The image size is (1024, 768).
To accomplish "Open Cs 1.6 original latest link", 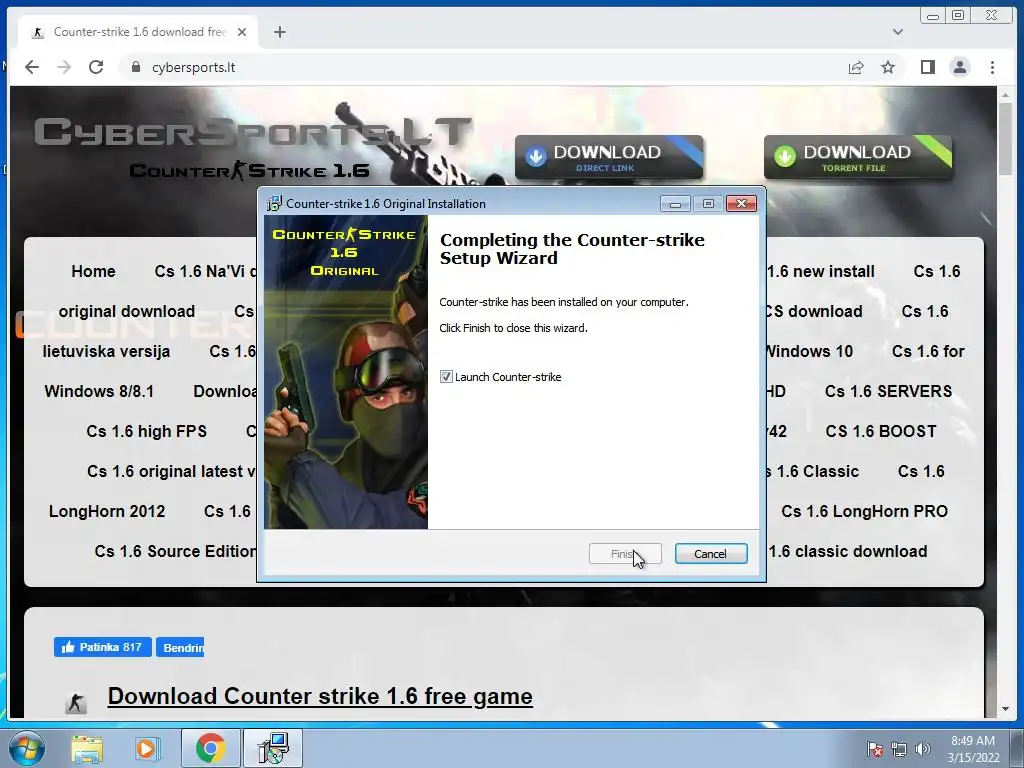I will (171, 472).
